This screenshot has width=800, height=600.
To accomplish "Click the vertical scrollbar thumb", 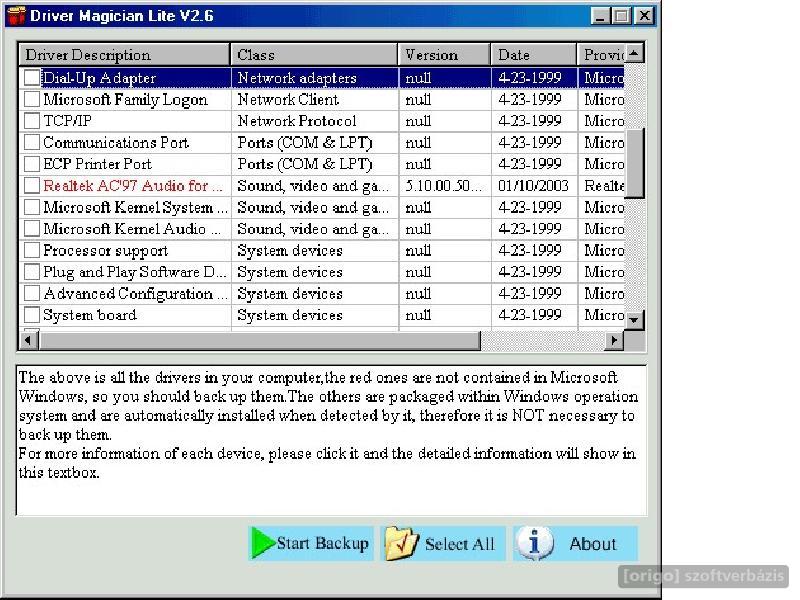I will click(x=634, y=163).
